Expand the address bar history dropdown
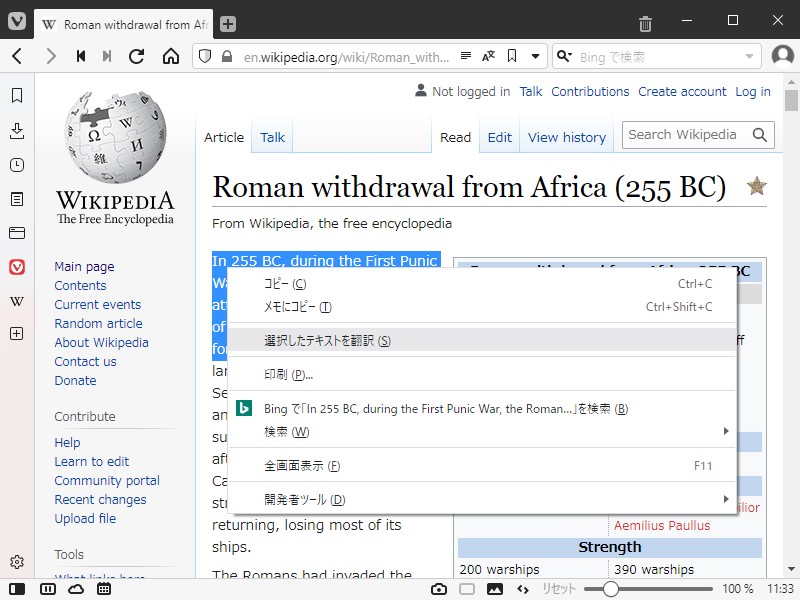Image resolution: width=800 pixels, height=600 pixels. [x=535, y=56]
